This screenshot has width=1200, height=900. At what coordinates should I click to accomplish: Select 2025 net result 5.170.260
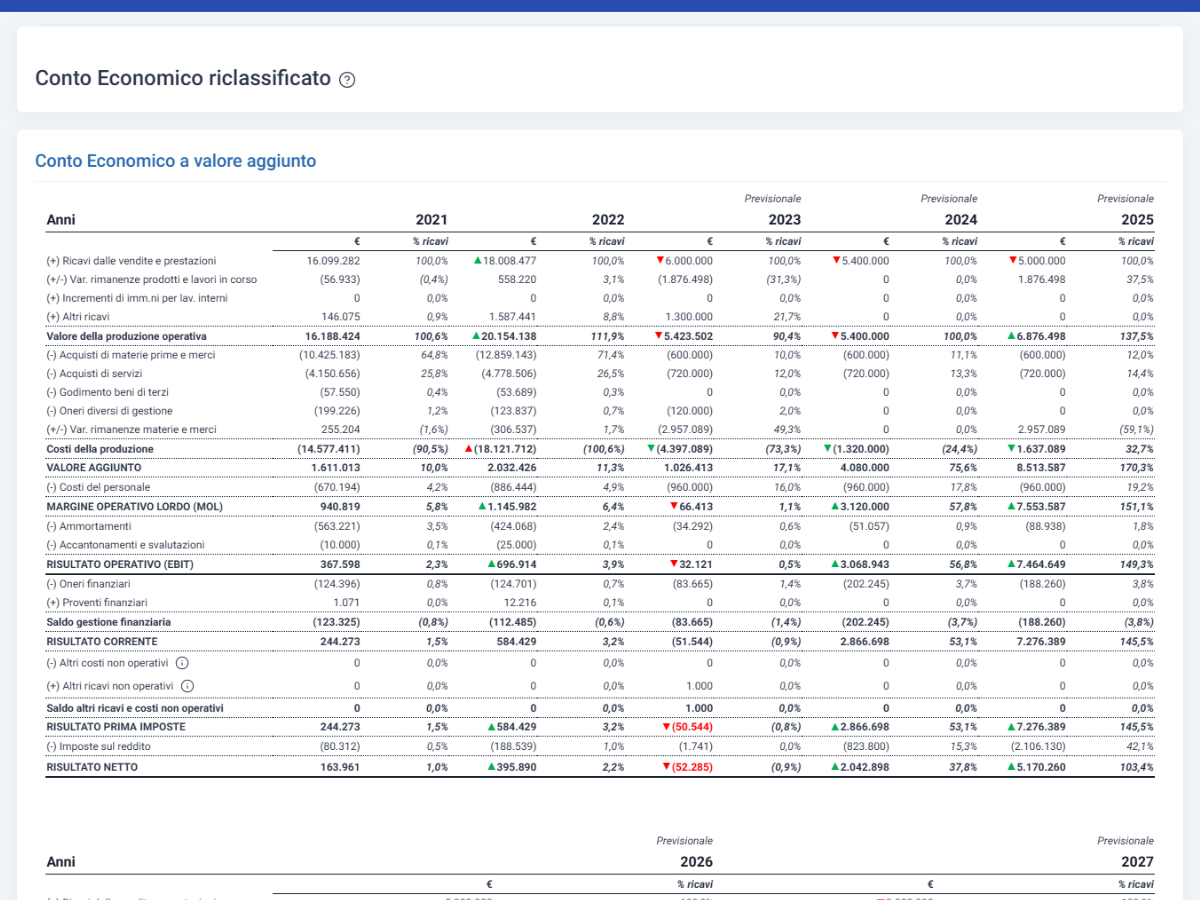point(1041,767)
